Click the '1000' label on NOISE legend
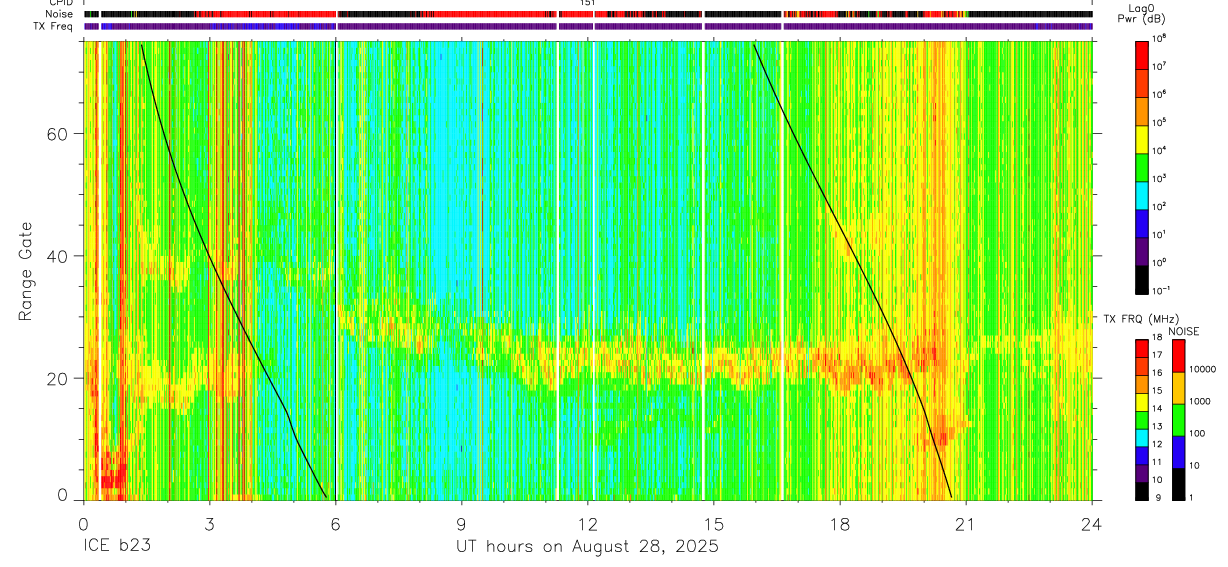Screen dimensions: 1228x567 pos(1201,401)
